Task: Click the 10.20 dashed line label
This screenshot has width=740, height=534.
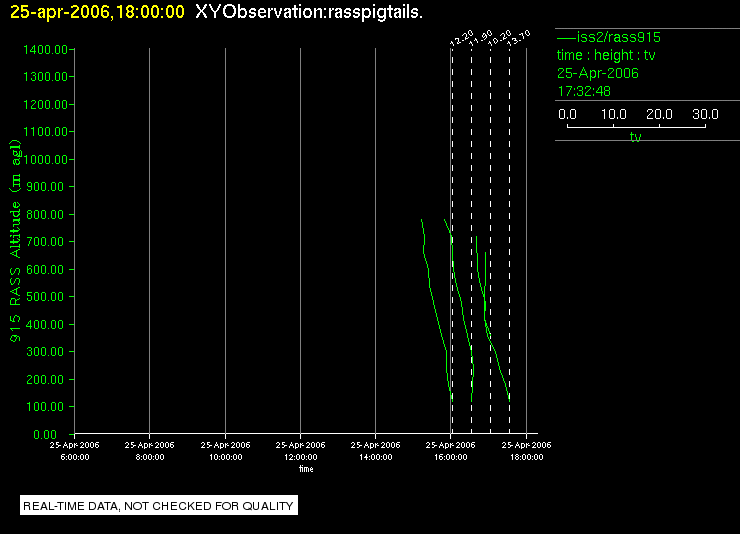Action: 499,38
